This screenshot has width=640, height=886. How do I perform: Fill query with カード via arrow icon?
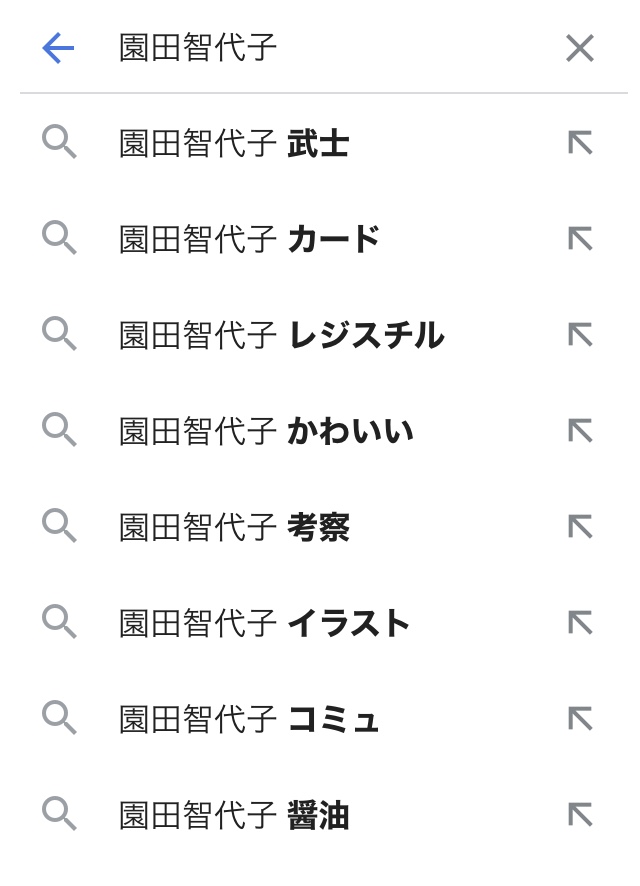tap(580, 240)
